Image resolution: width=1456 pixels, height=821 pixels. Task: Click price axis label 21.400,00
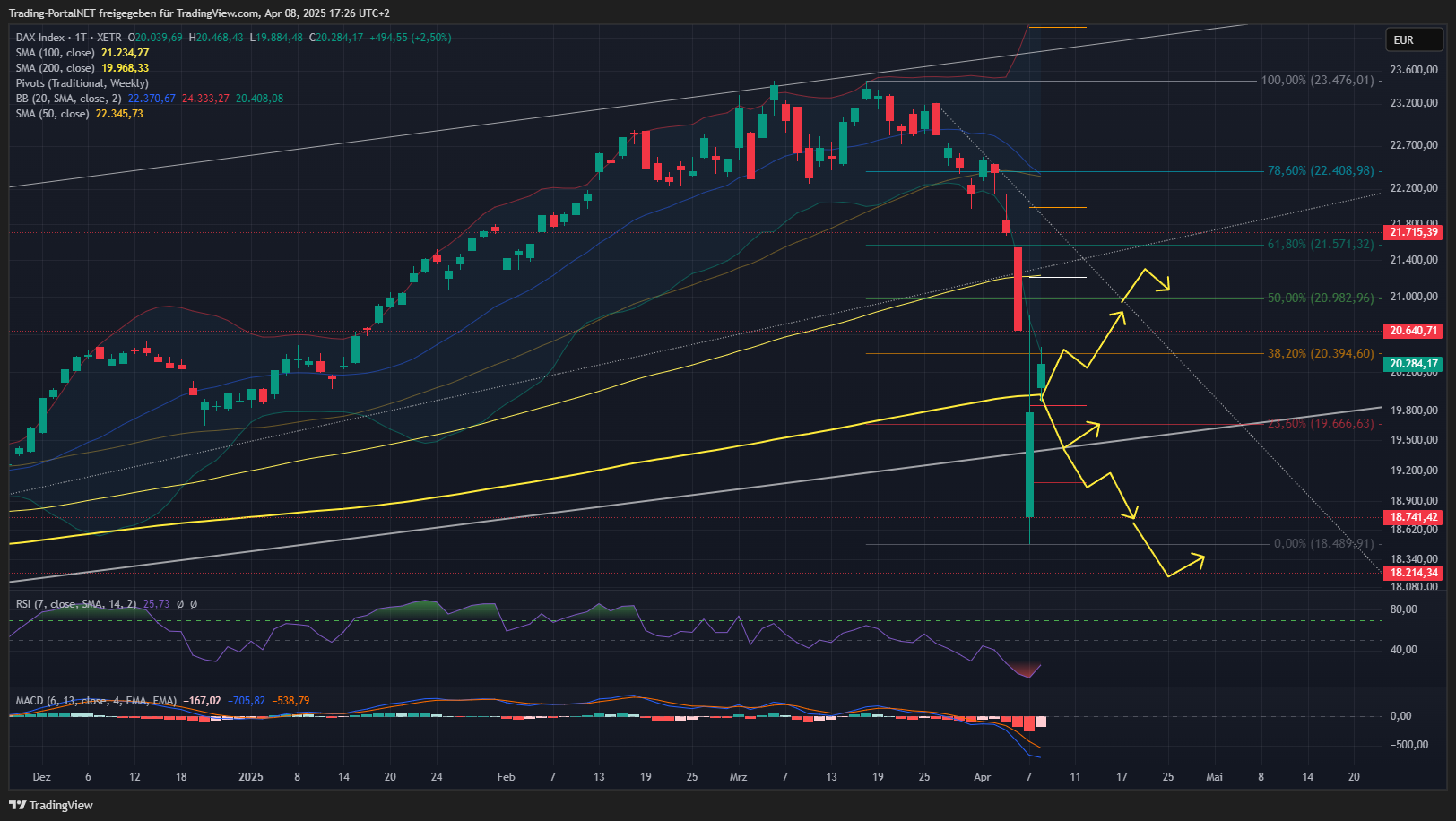(x=1414, y=260)
